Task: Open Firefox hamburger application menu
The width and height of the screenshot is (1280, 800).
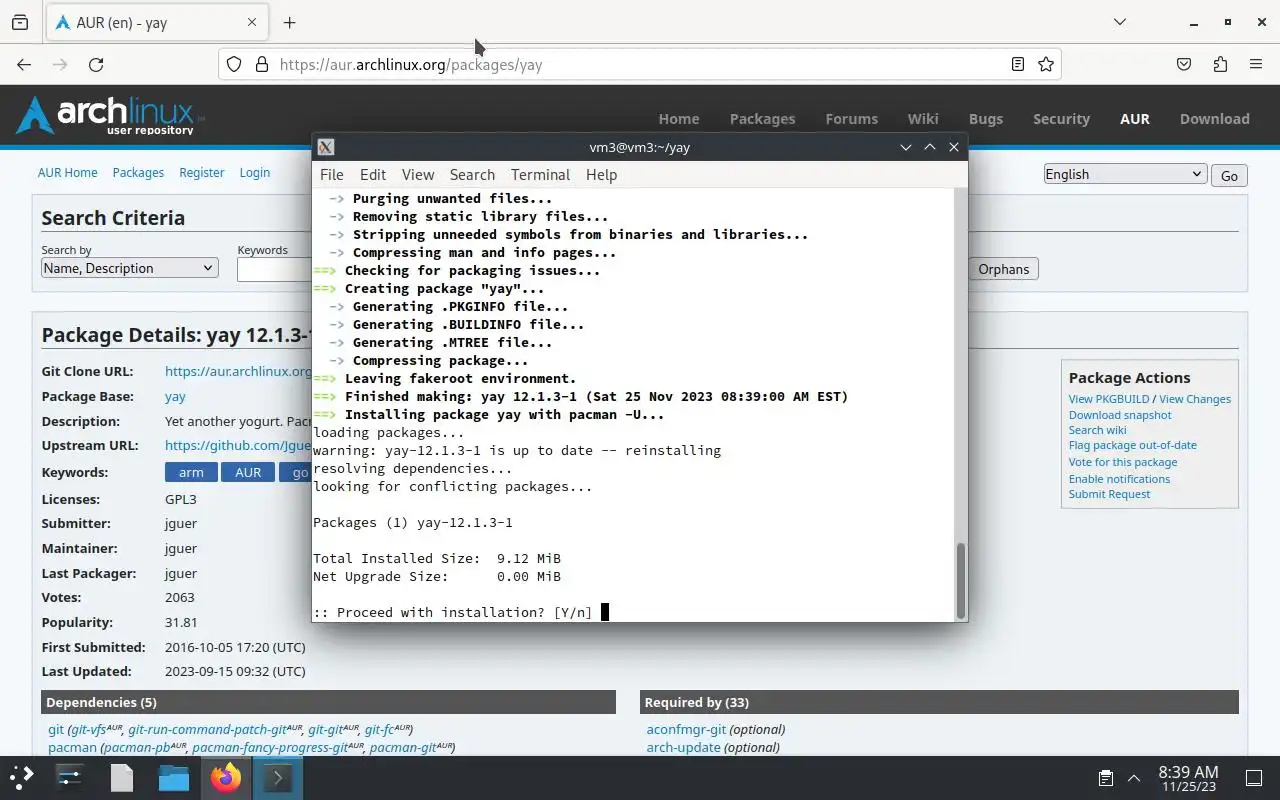Action: coord(1256,64)
